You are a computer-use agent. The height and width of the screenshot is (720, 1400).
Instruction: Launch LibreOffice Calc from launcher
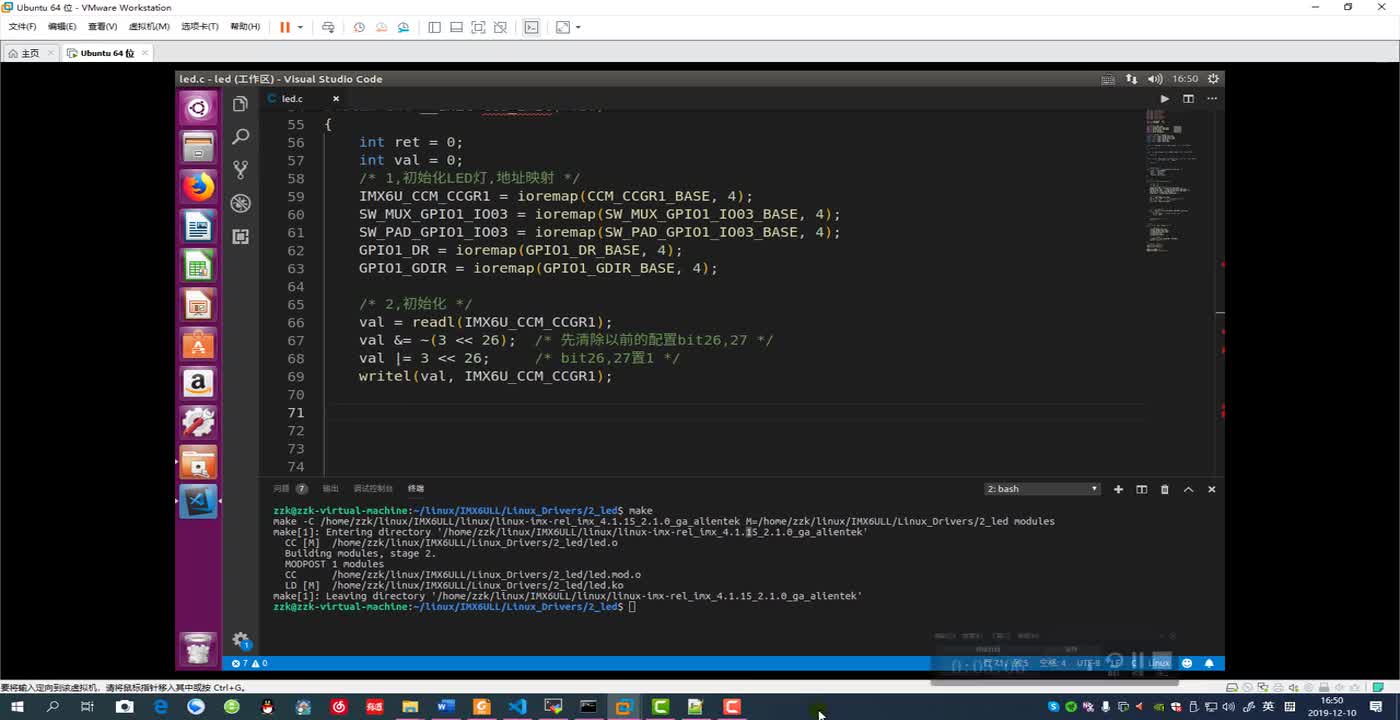(x=198, y=265)
